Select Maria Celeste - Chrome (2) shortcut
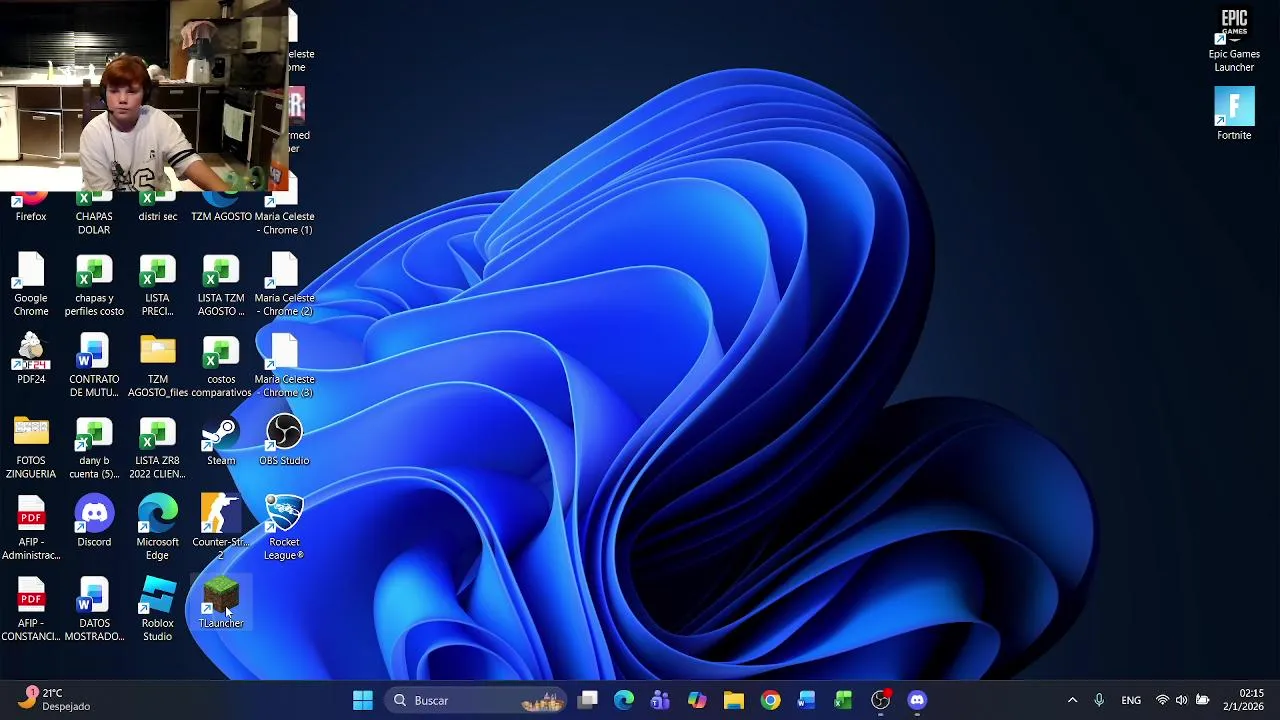The image size is (1280, 720). click(x=284, y=284)
